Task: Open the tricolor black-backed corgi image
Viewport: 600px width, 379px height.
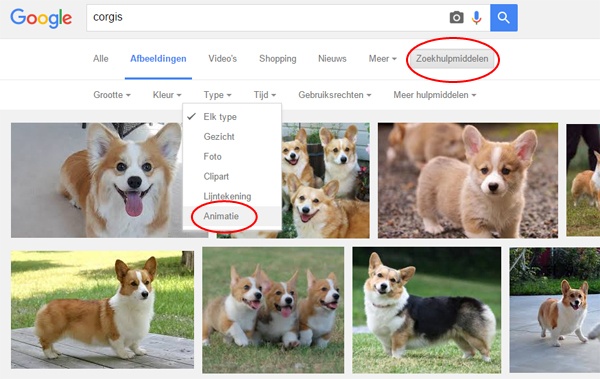Action: click(x=427, y=310)
